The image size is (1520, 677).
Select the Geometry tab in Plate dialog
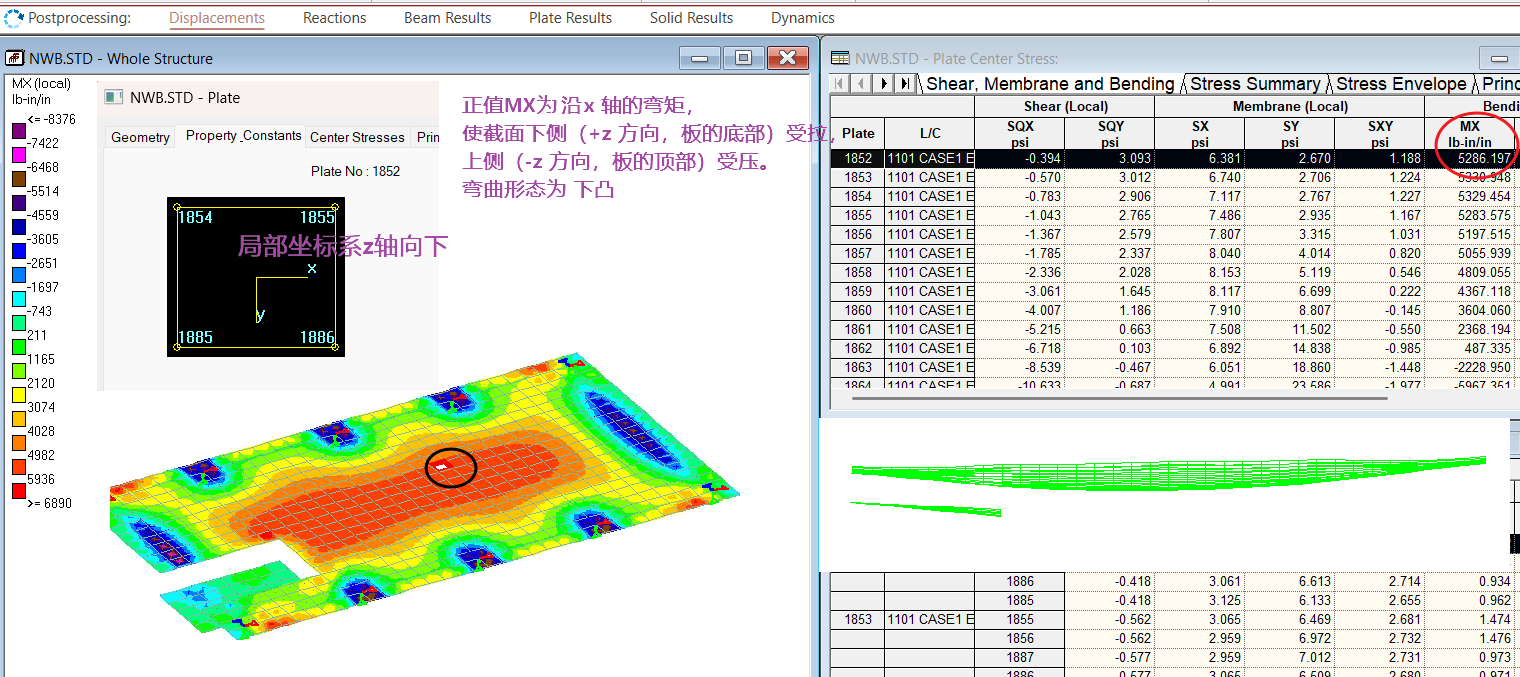click(140, 137)
